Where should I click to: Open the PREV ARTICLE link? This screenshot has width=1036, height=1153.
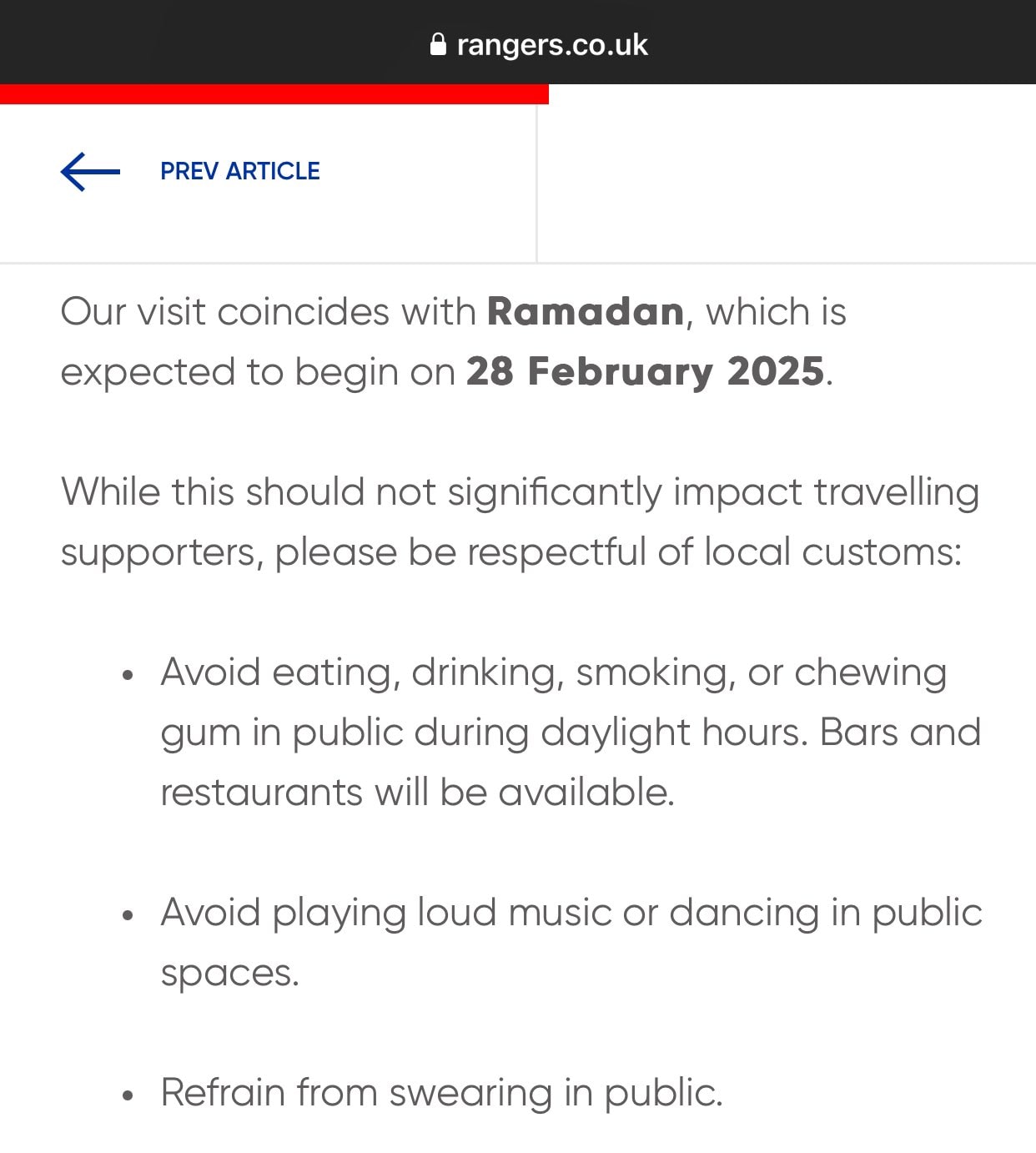pyautogui.click(x=239, y=171)
